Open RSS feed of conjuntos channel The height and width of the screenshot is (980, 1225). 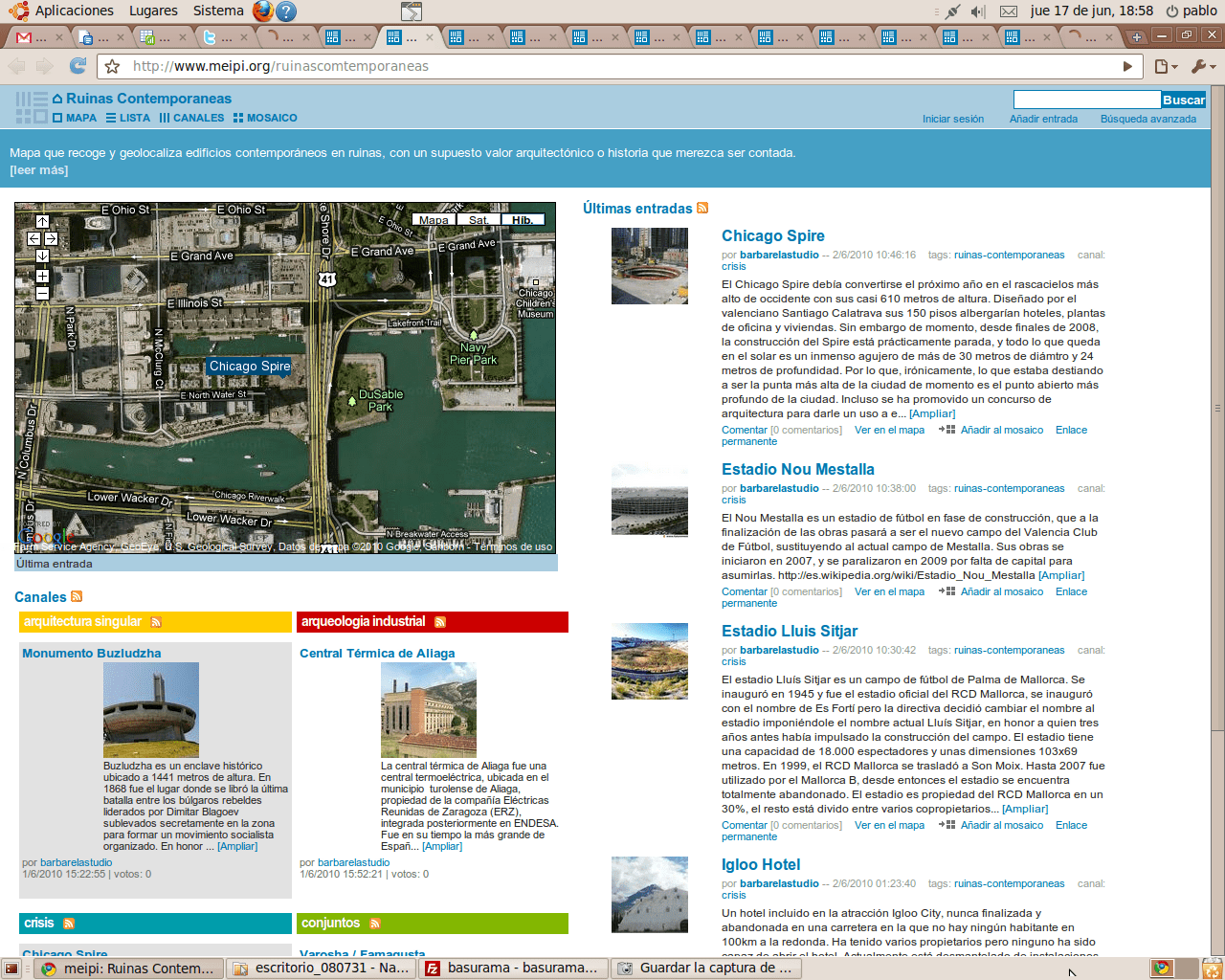pos(375,924)
